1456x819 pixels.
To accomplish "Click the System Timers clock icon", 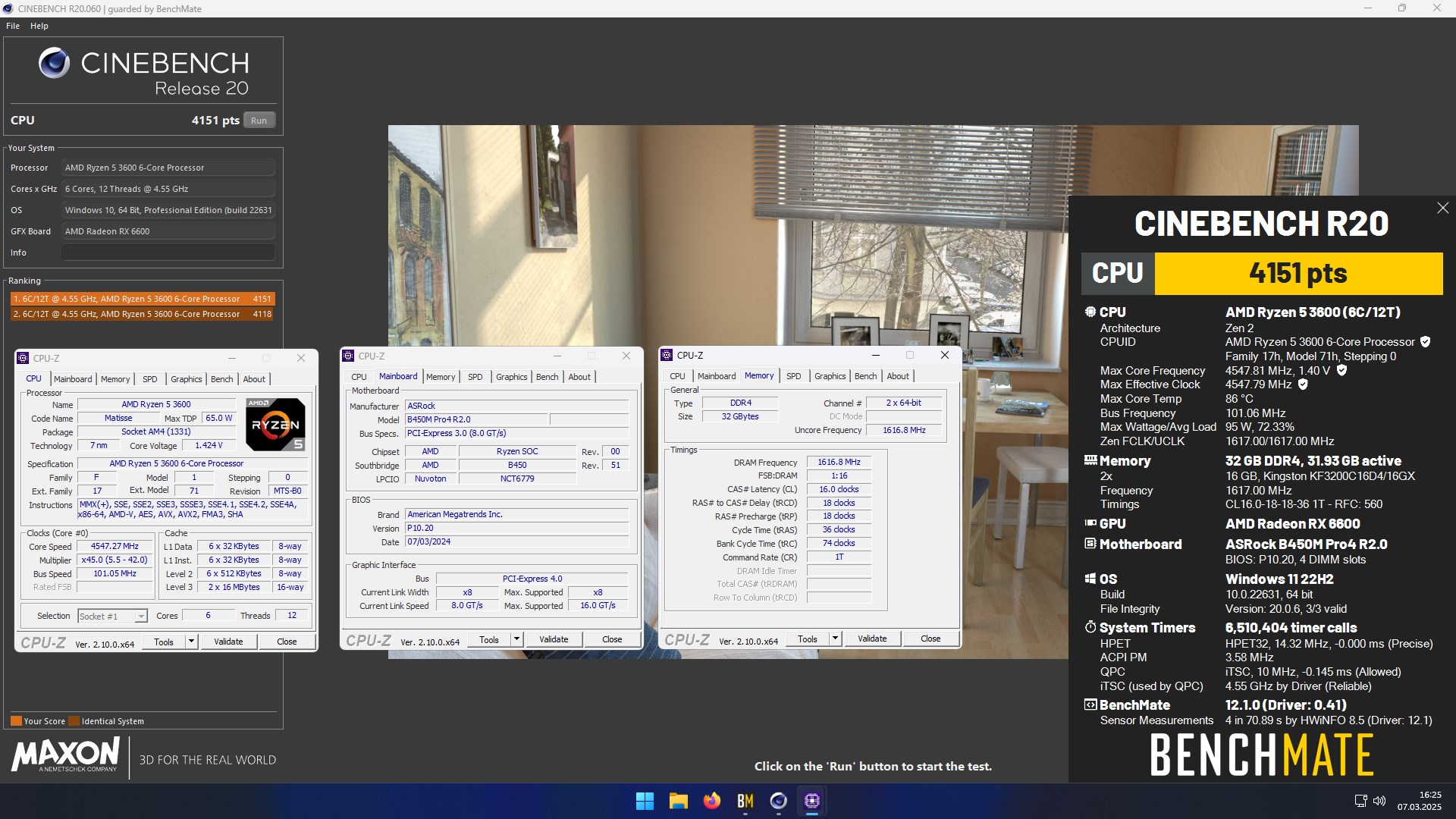I will 1090,627.
